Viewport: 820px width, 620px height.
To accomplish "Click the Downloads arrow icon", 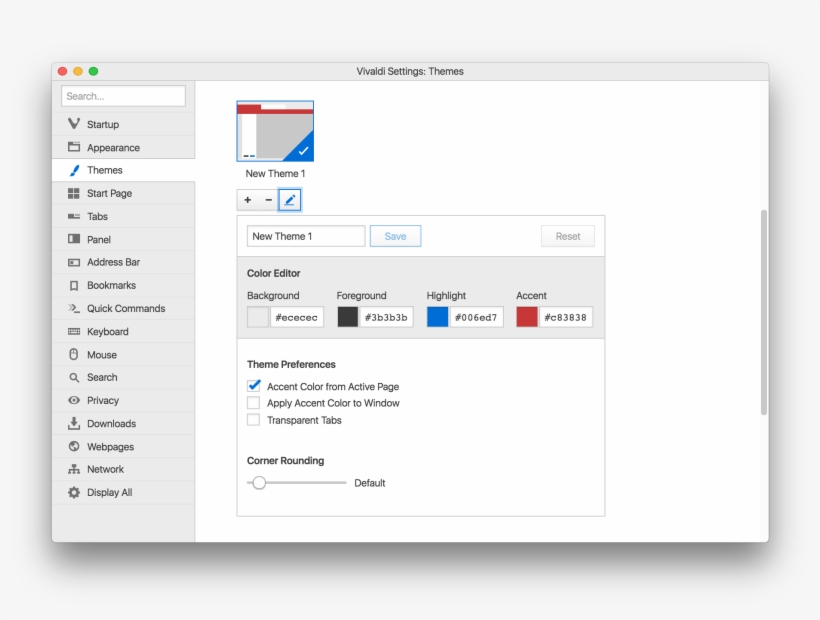I will (74, 423).
